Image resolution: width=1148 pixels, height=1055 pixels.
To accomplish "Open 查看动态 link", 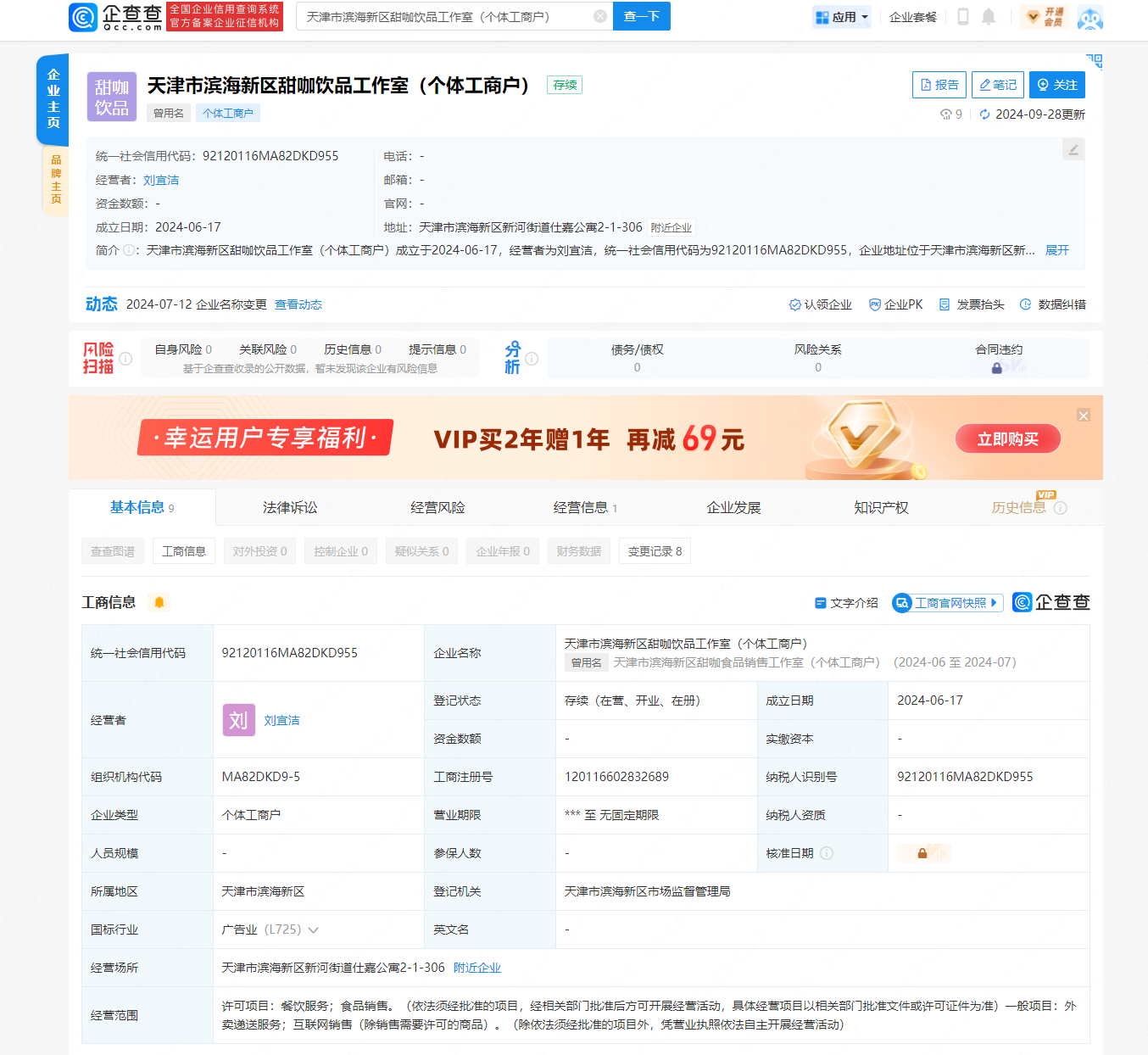I will click(x=298, y=304).
